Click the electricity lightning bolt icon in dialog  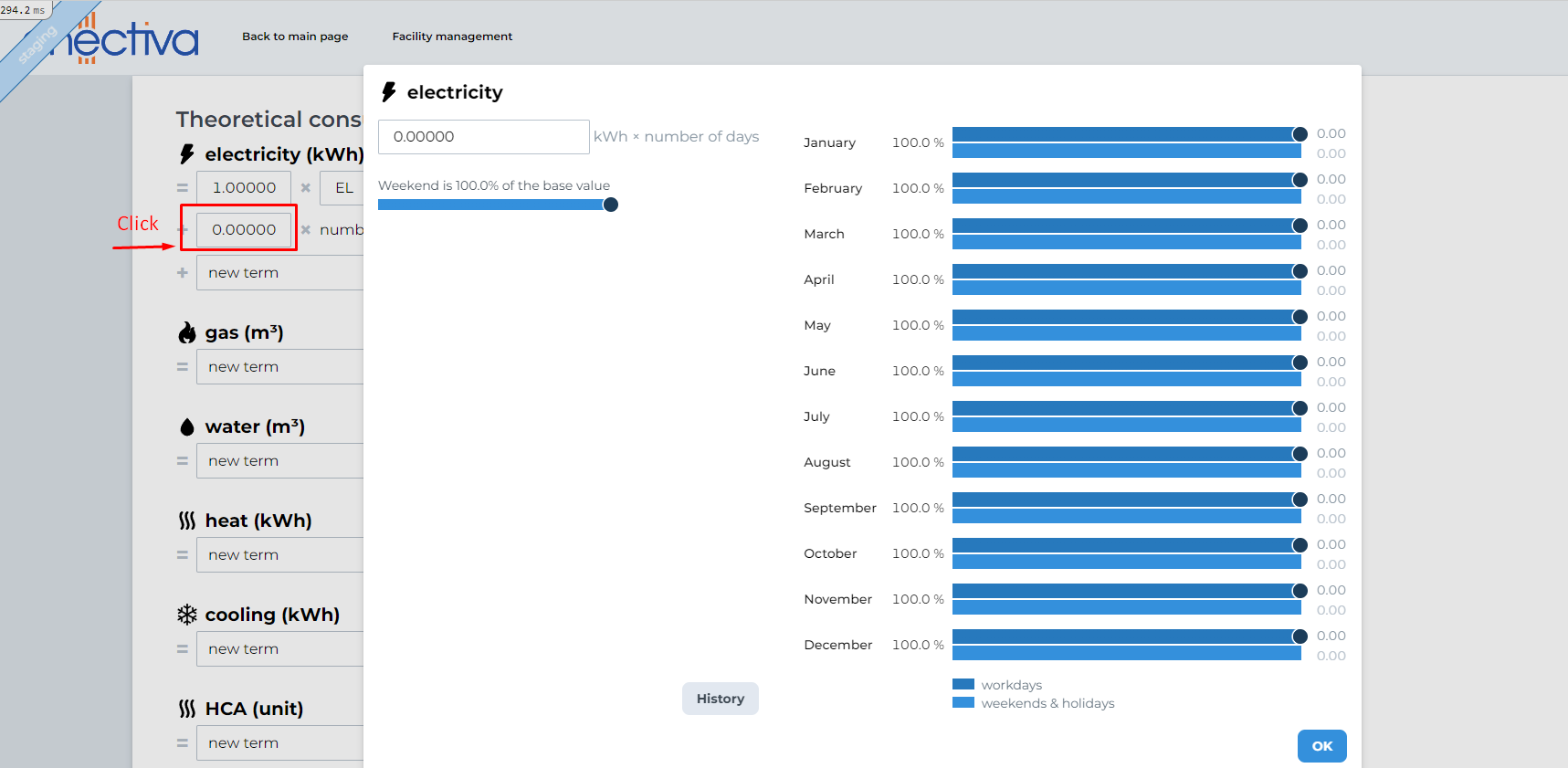pyautogui.click(x=389, y=92)
